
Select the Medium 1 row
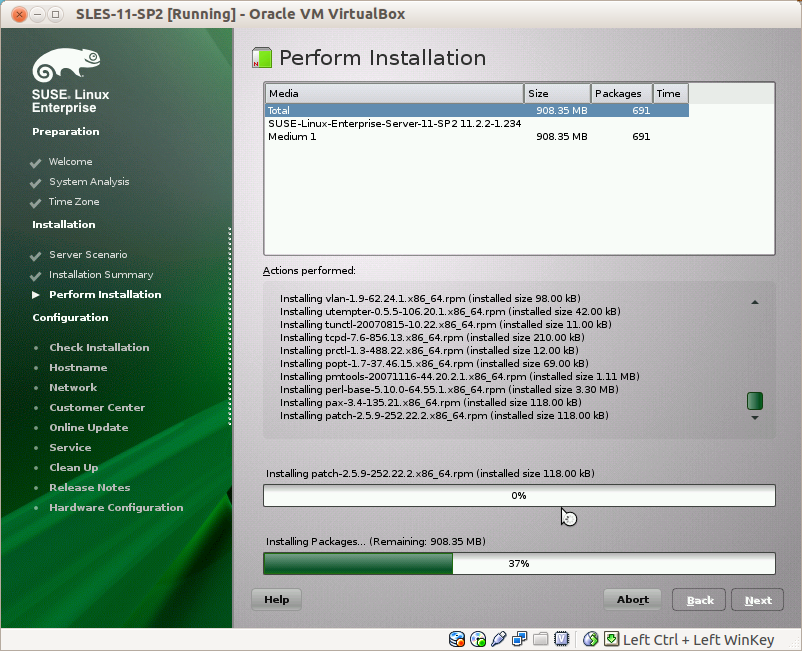click(477, 137)
